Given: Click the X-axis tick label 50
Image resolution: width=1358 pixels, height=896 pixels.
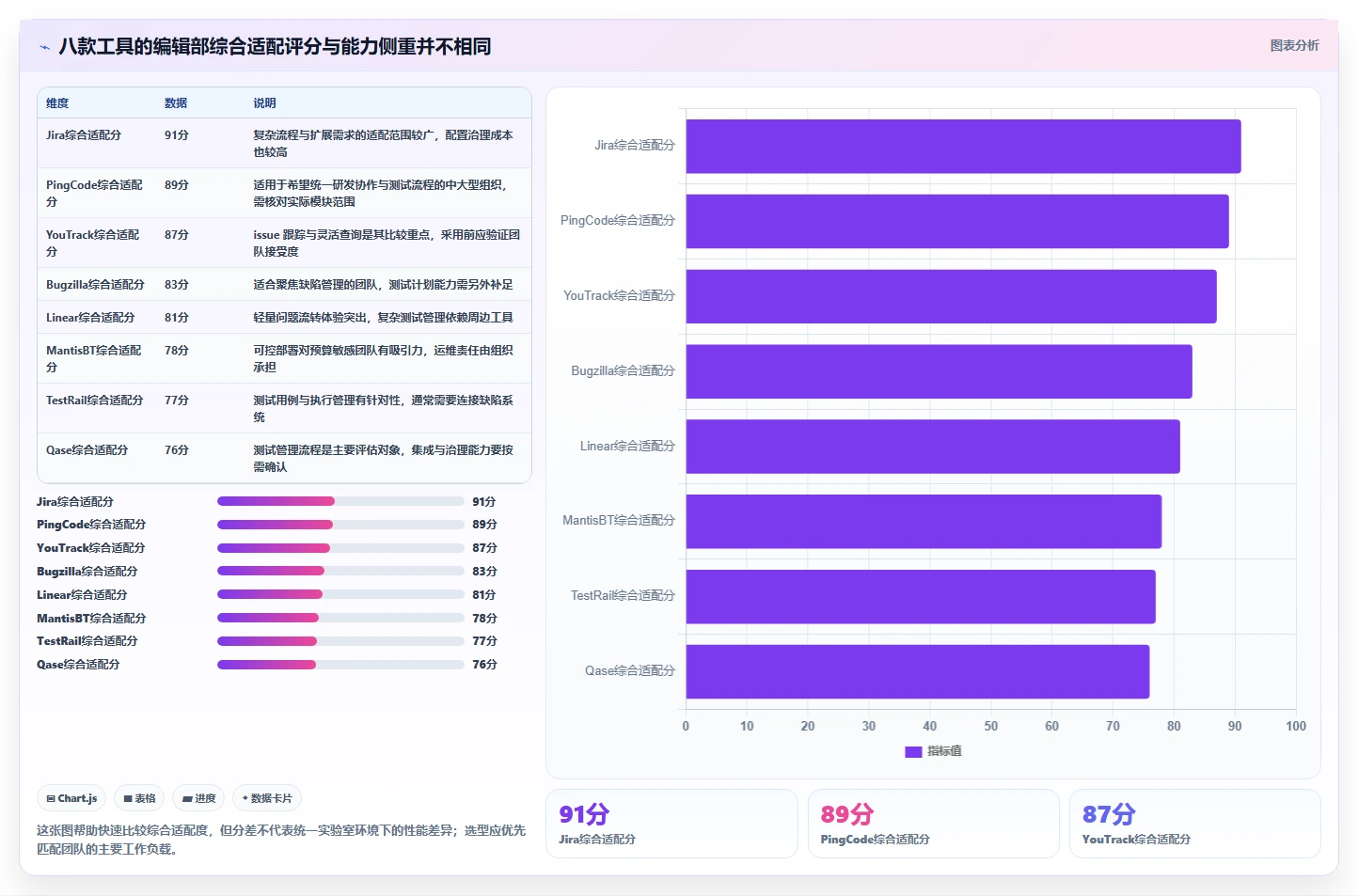Looking at the screenshot, I should 991,726.
